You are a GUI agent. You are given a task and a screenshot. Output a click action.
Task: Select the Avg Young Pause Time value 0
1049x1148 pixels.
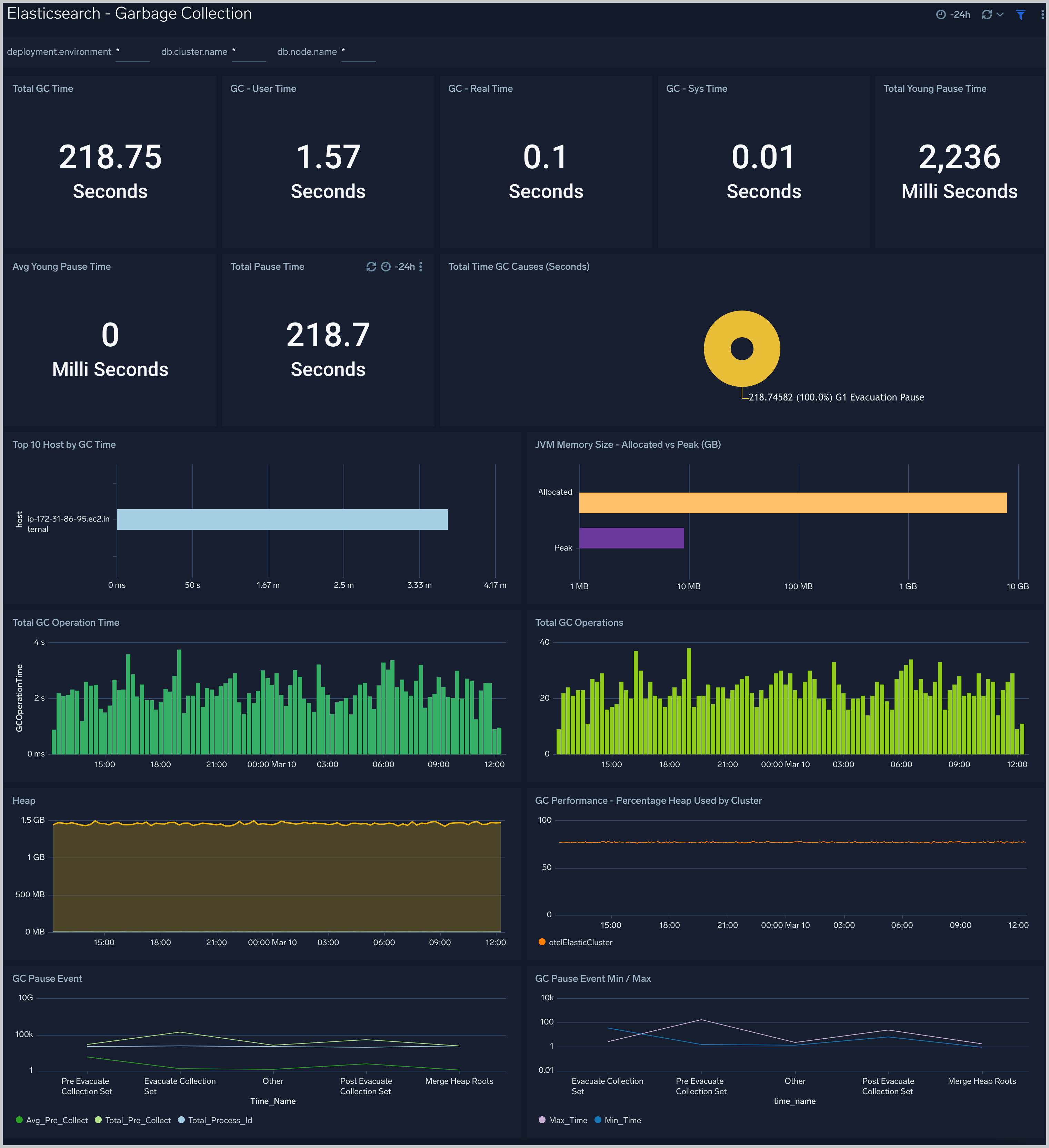[110, 335]
